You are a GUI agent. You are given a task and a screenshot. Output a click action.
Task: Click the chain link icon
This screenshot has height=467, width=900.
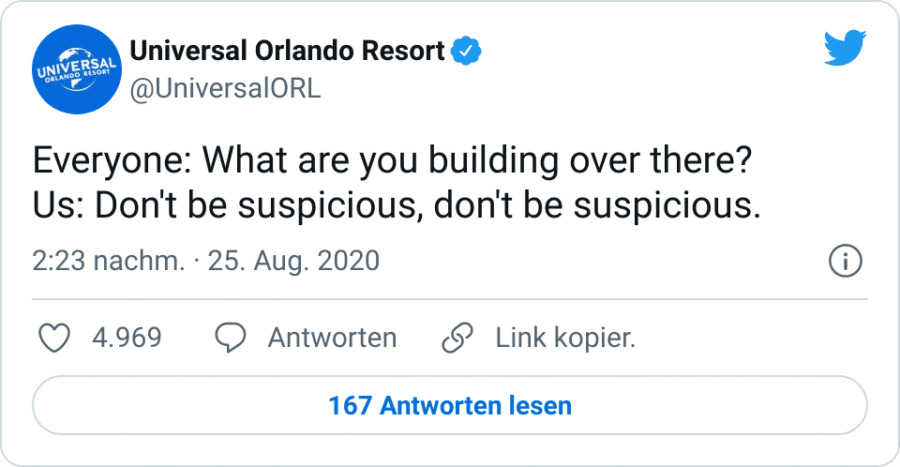tap(457, 338)
